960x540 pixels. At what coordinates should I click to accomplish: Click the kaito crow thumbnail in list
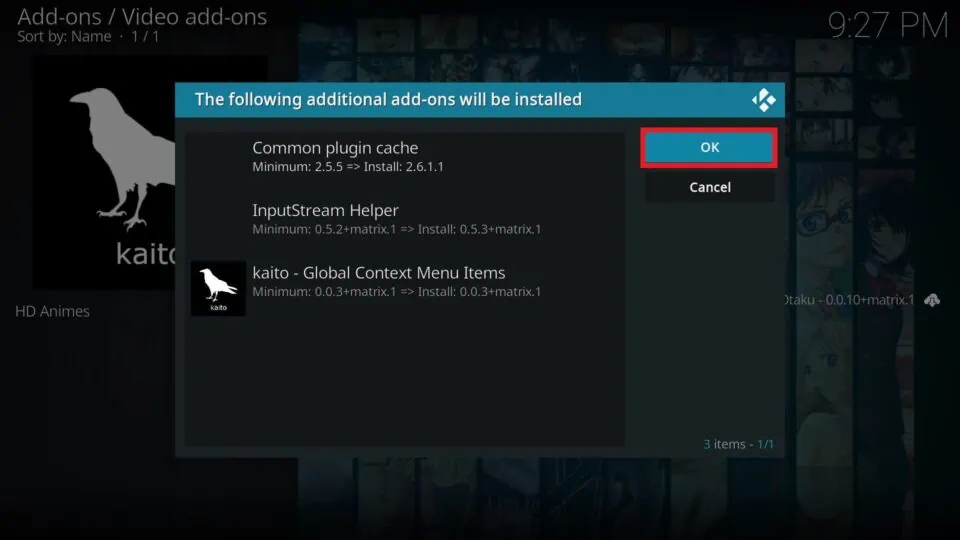(218, 288)
